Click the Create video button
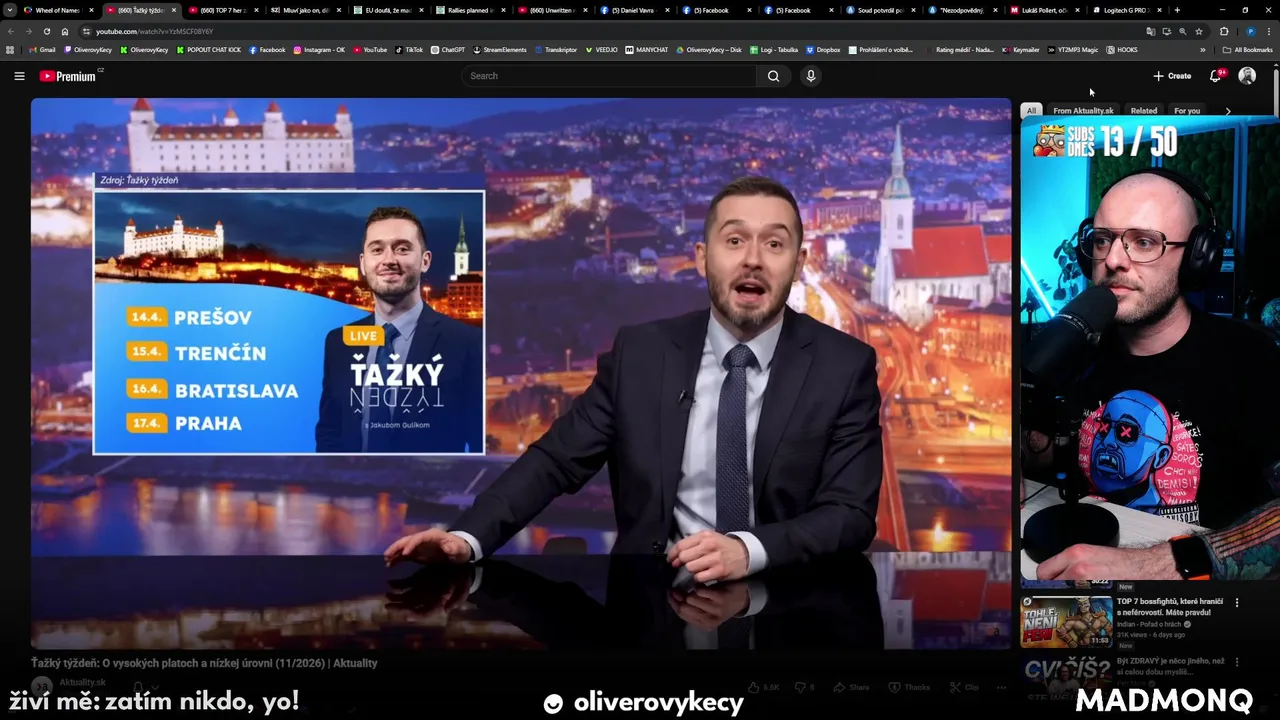The width and height of the screenshot is (1280, 720). point(1172,76)
